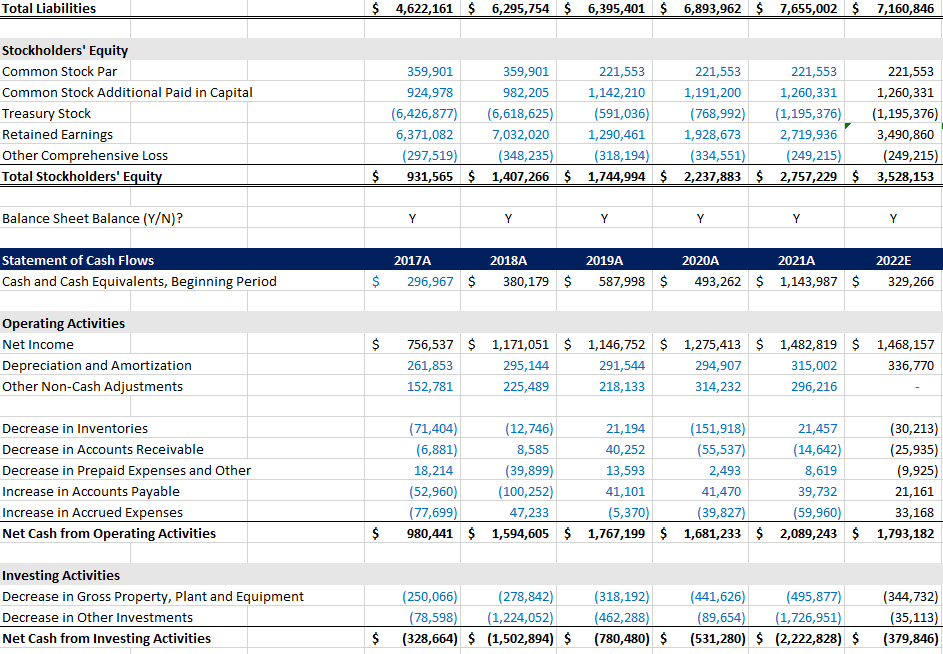Click the 2022E Retained Earnings value 3,490,860
Viewport: 943px width, 654px height.
(x=905, y=135)
